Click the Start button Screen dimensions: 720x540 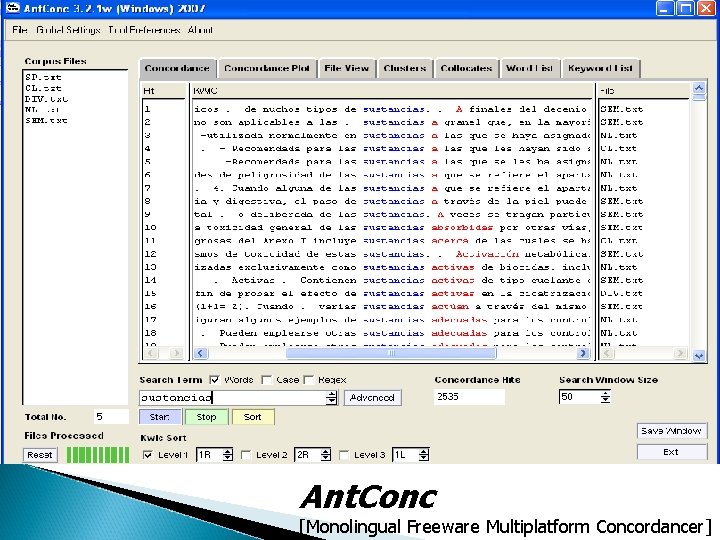pos(160,417)
